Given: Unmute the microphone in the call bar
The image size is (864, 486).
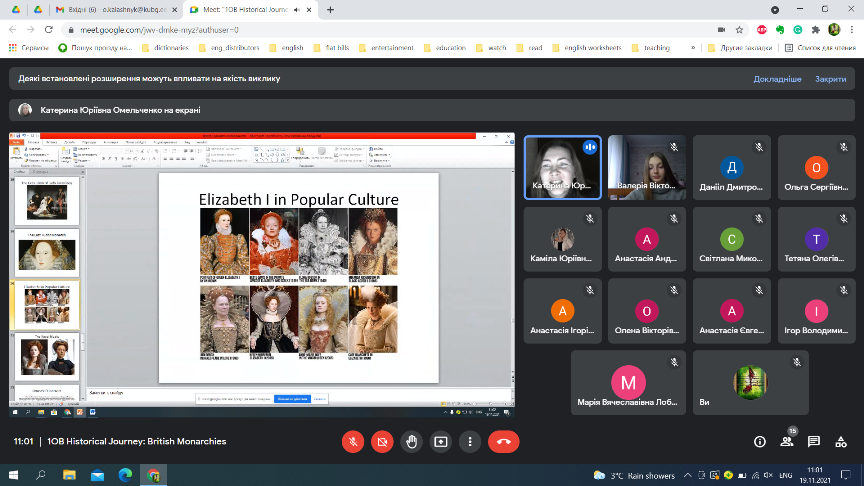Looking at the screenshot, I should tap(352, 441).
